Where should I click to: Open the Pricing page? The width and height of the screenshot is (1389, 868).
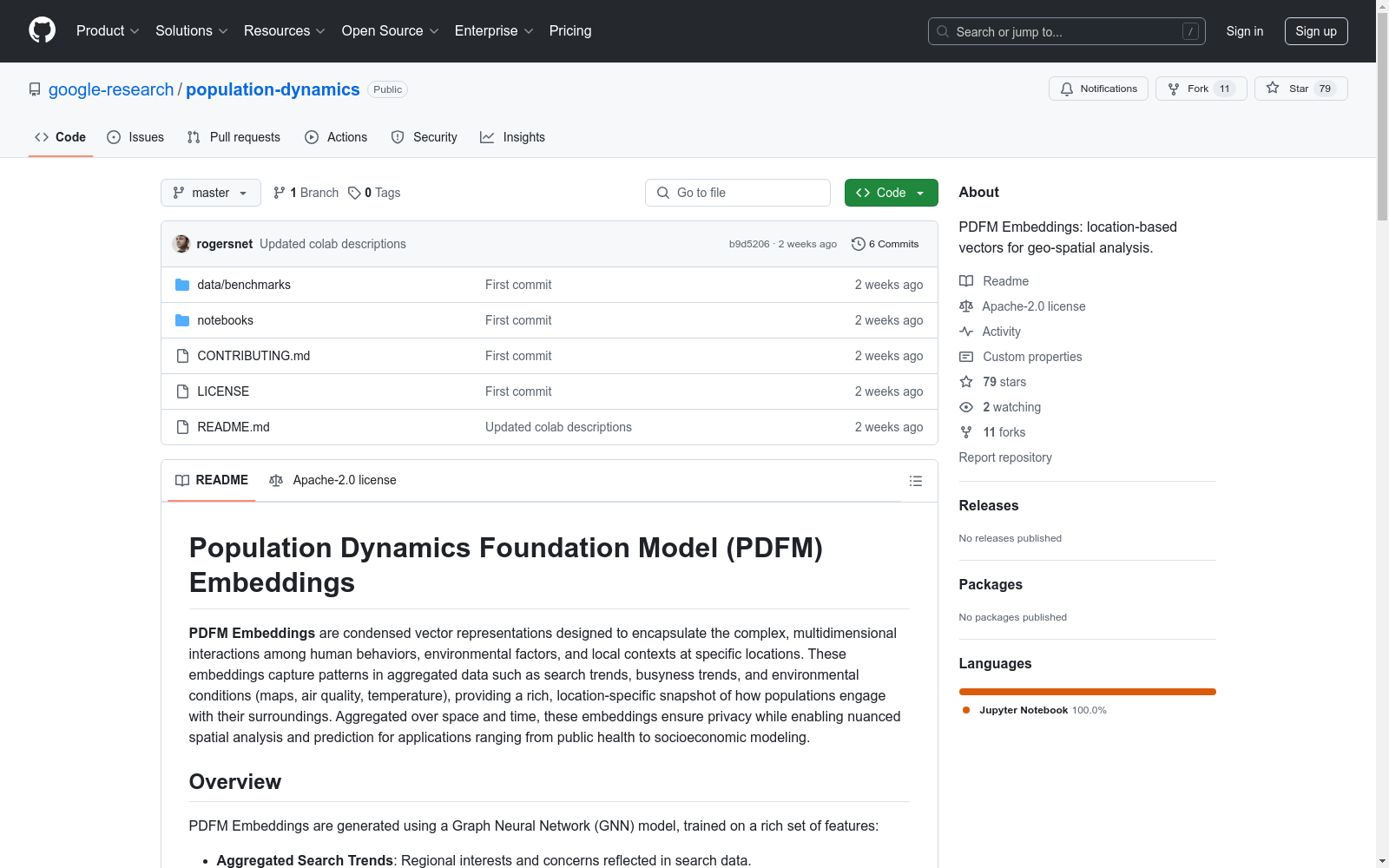coord(570,30)
